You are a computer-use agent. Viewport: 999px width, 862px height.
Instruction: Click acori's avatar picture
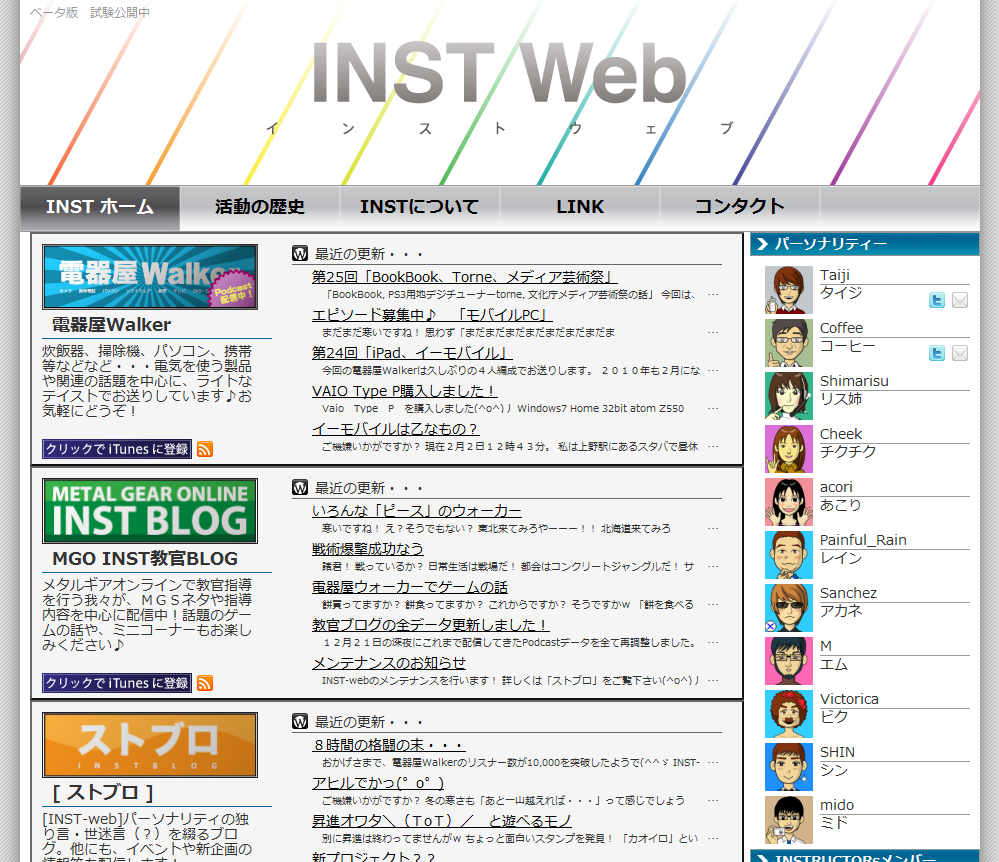[x=789, y=502]
